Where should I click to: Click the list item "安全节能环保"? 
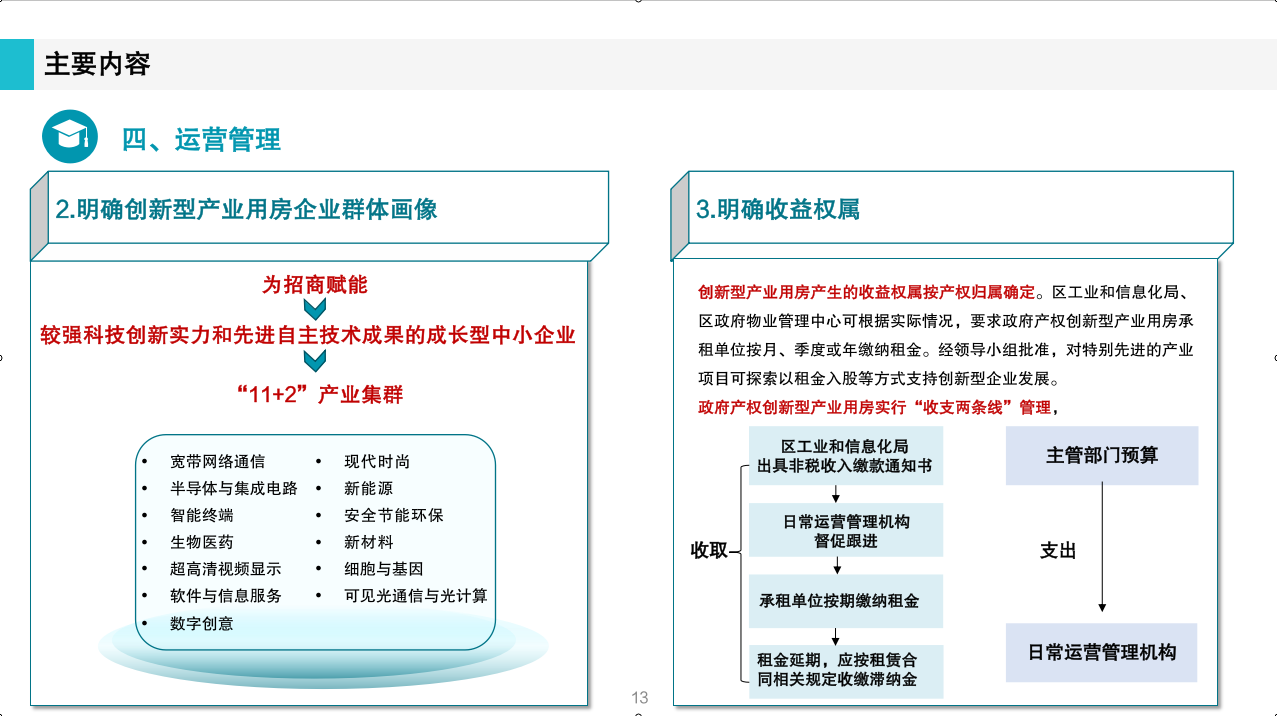393,515
